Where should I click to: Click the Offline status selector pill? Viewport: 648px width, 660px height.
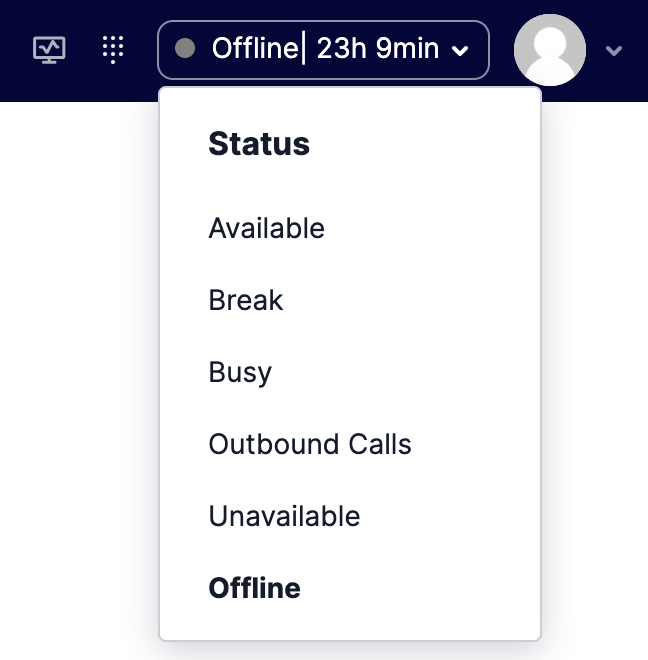click(x=323, y=50)
